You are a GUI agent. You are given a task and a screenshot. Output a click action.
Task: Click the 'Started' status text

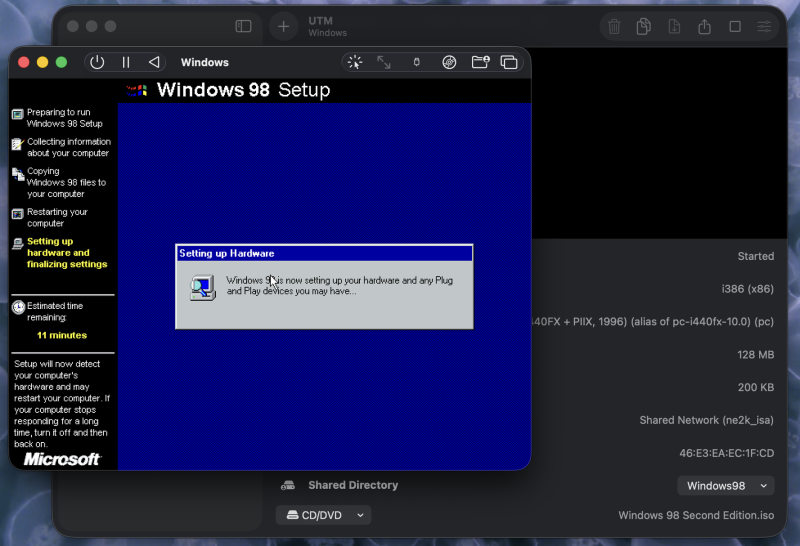(x=756, y=256)
